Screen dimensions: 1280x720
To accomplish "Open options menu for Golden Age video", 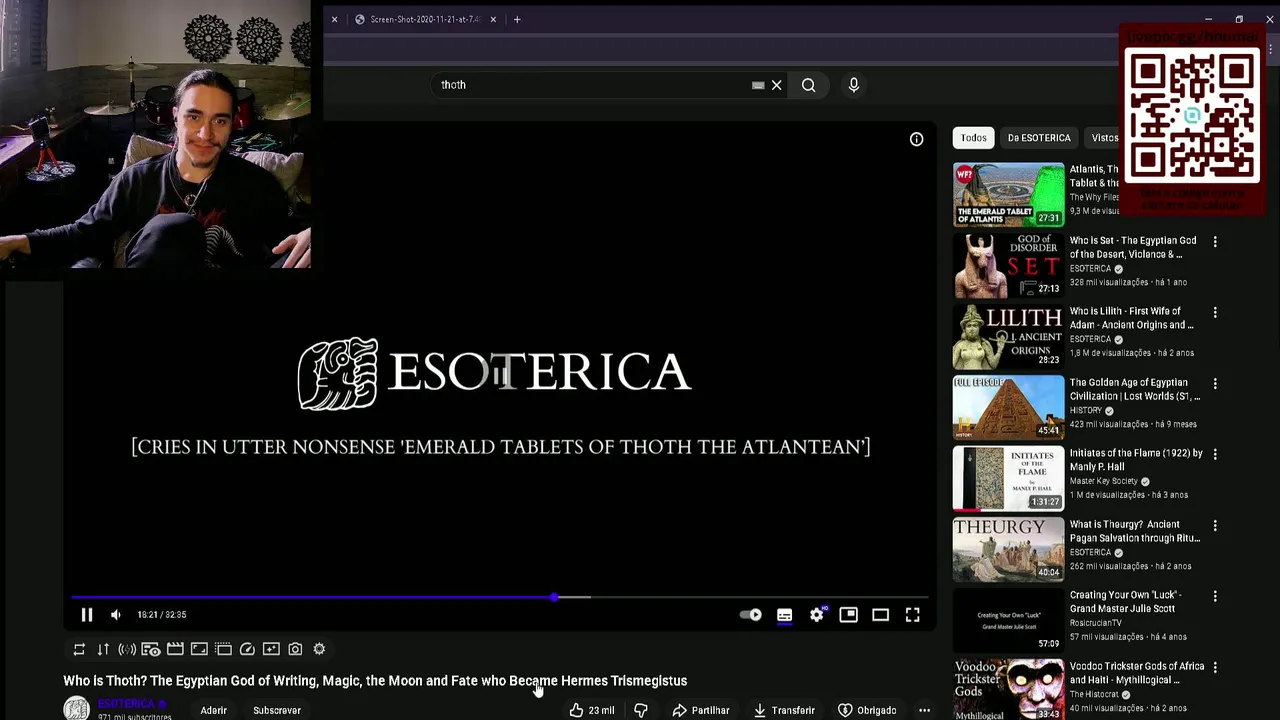I will click(1215, 384).
